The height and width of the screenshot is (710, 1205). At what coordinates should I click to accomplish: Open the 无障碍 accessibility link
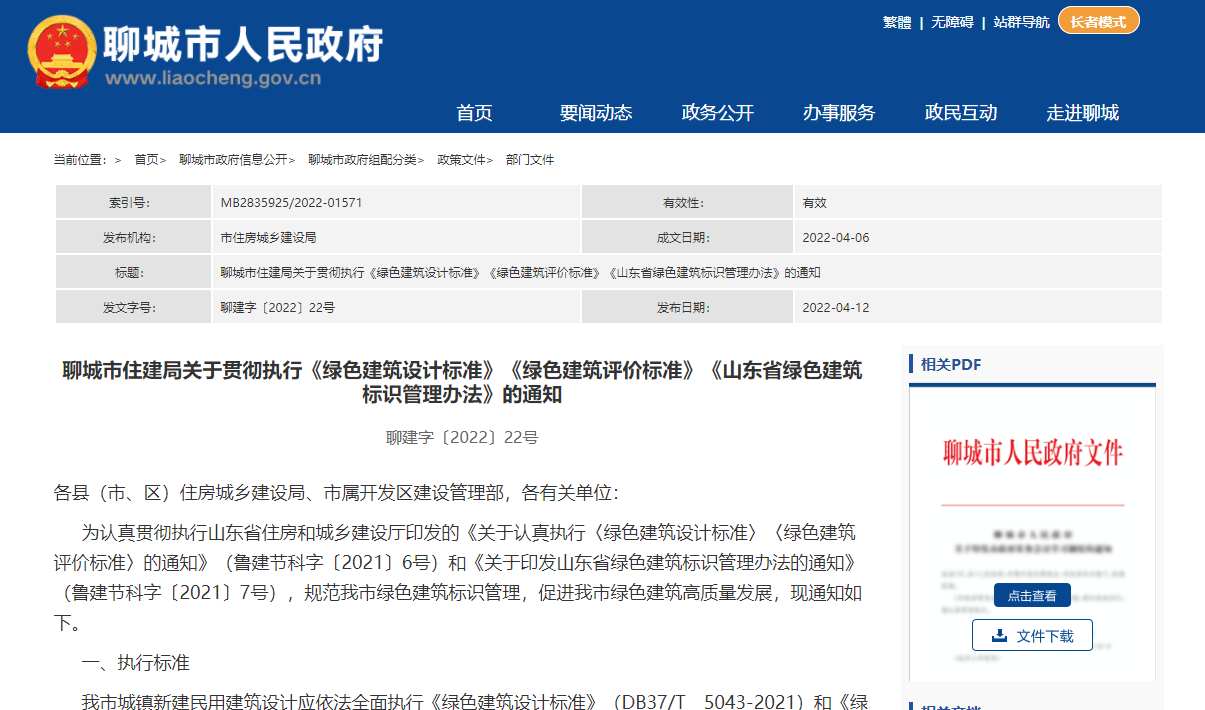click(x=952, y=22)
